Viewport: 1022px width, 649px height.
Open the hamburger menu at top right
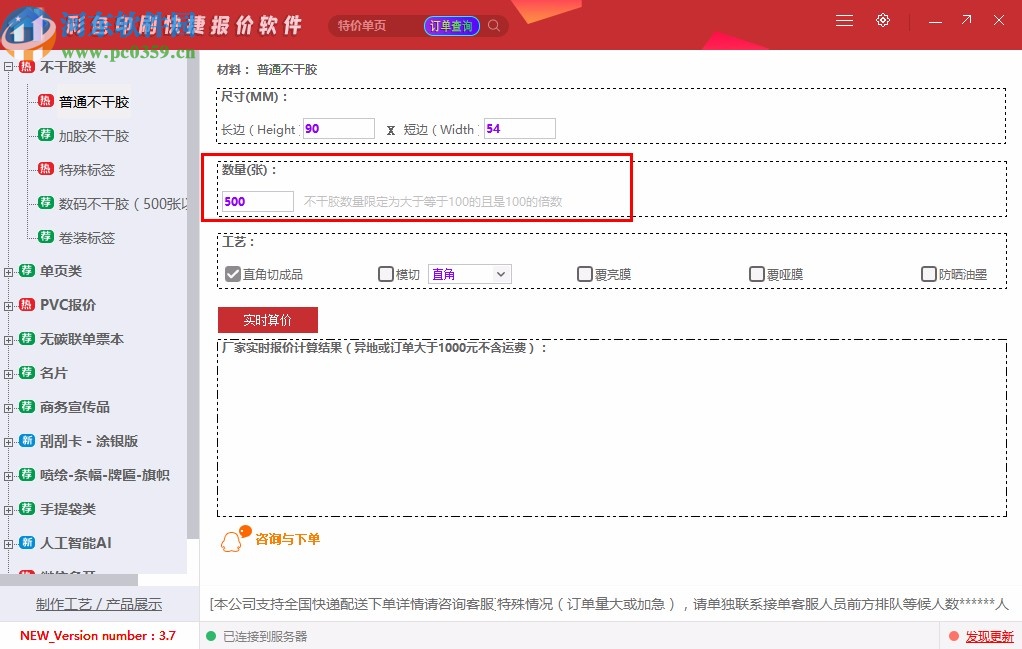(843, 19)
